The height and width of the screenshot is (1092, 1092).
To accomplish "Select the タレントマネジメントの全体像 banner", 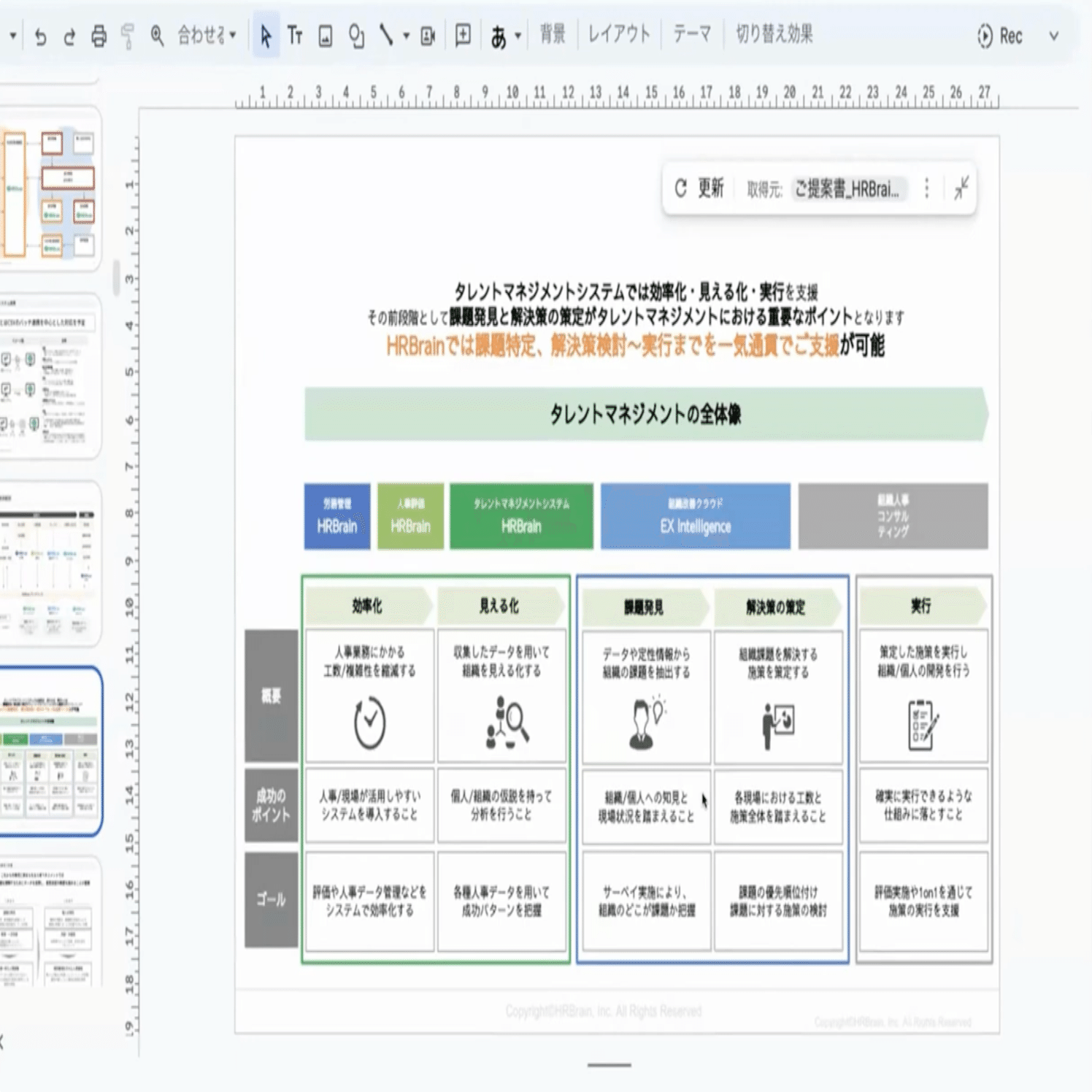I will 646,415.
